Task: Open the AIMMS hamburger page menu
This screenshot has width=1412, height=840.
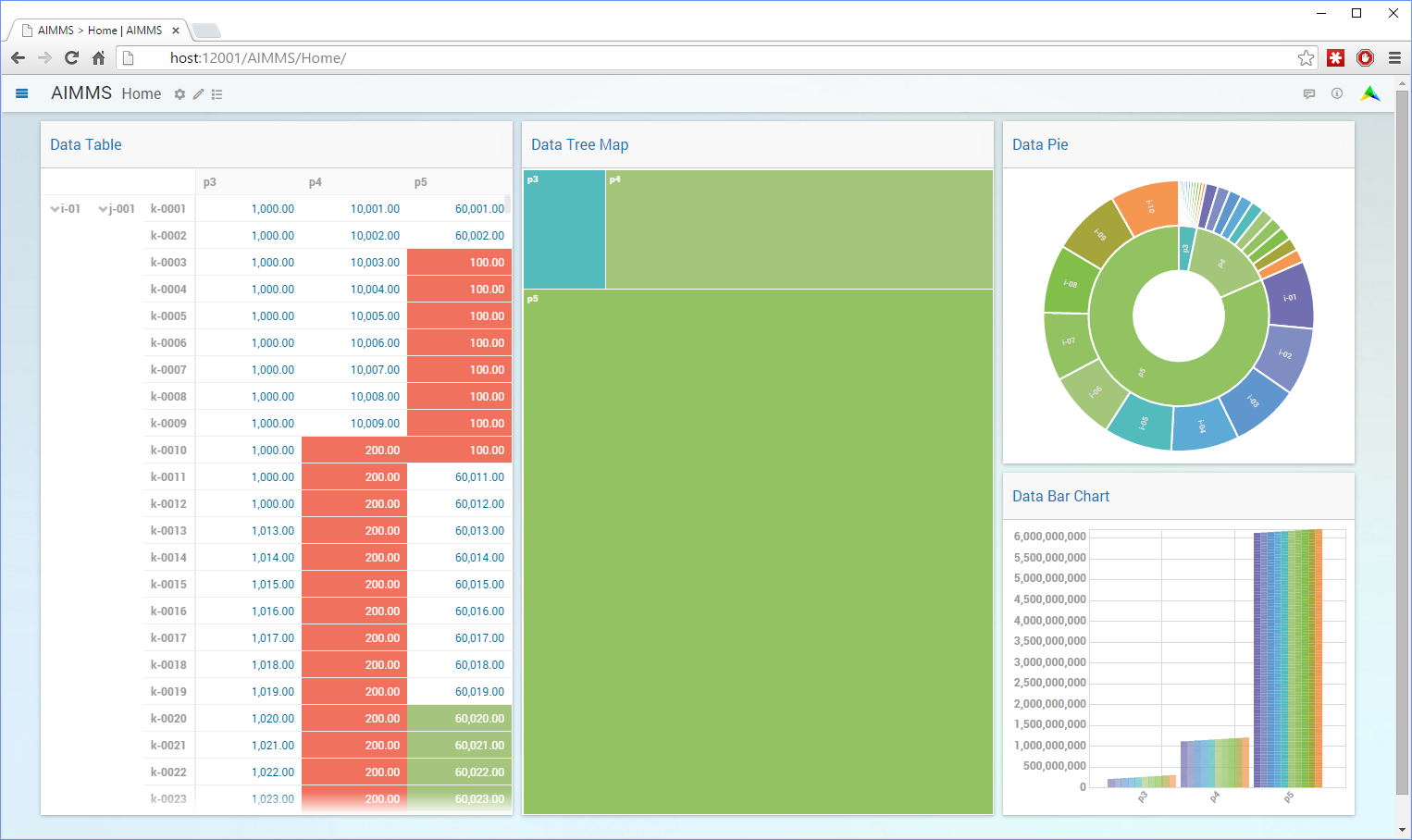Action: [22, 93]
